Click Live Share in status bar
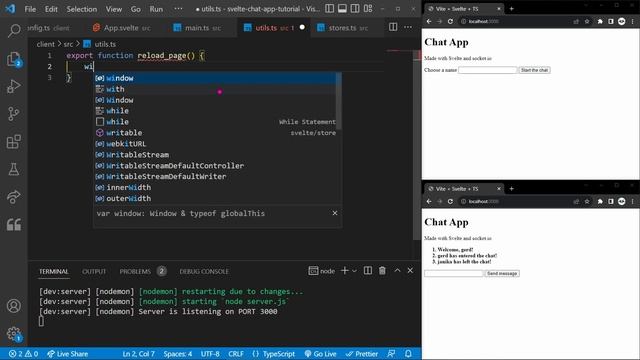This screenshot has height=360, width=640. click(67, 354)
